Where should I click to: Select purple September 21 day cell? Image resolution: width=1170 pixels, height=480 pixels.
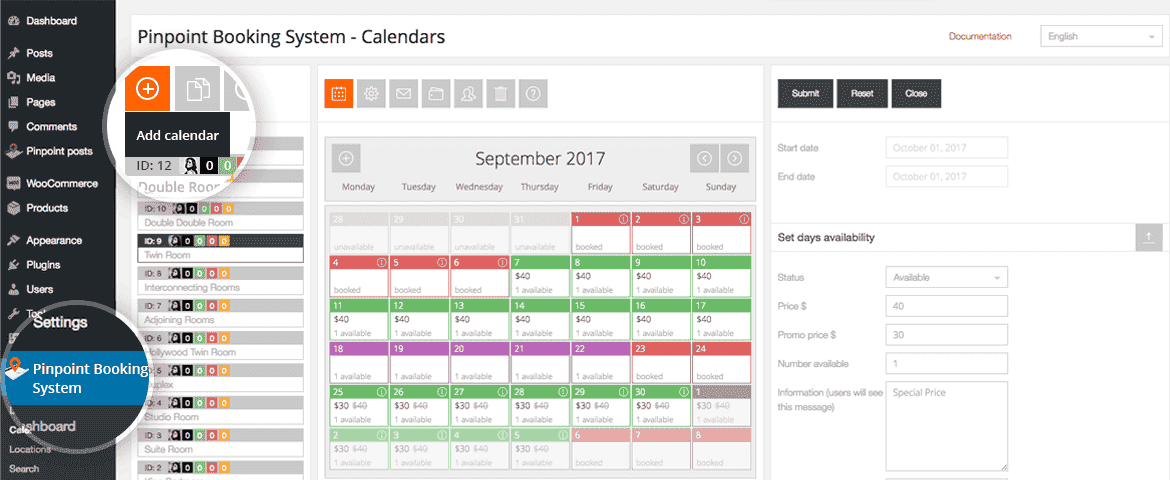(540, 362)
